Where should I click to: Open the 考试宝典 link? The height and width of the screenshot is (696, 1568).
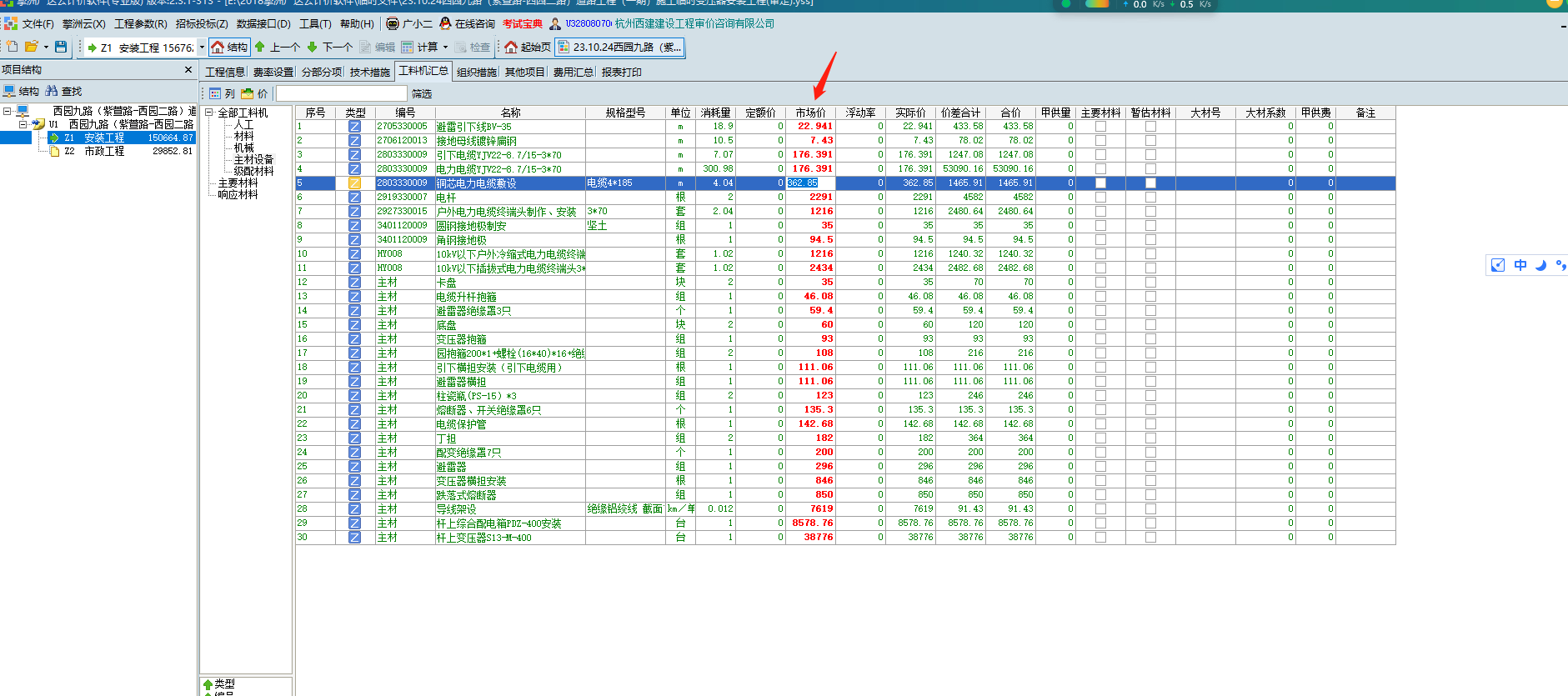pyautogui.click(x=523, y=24)
